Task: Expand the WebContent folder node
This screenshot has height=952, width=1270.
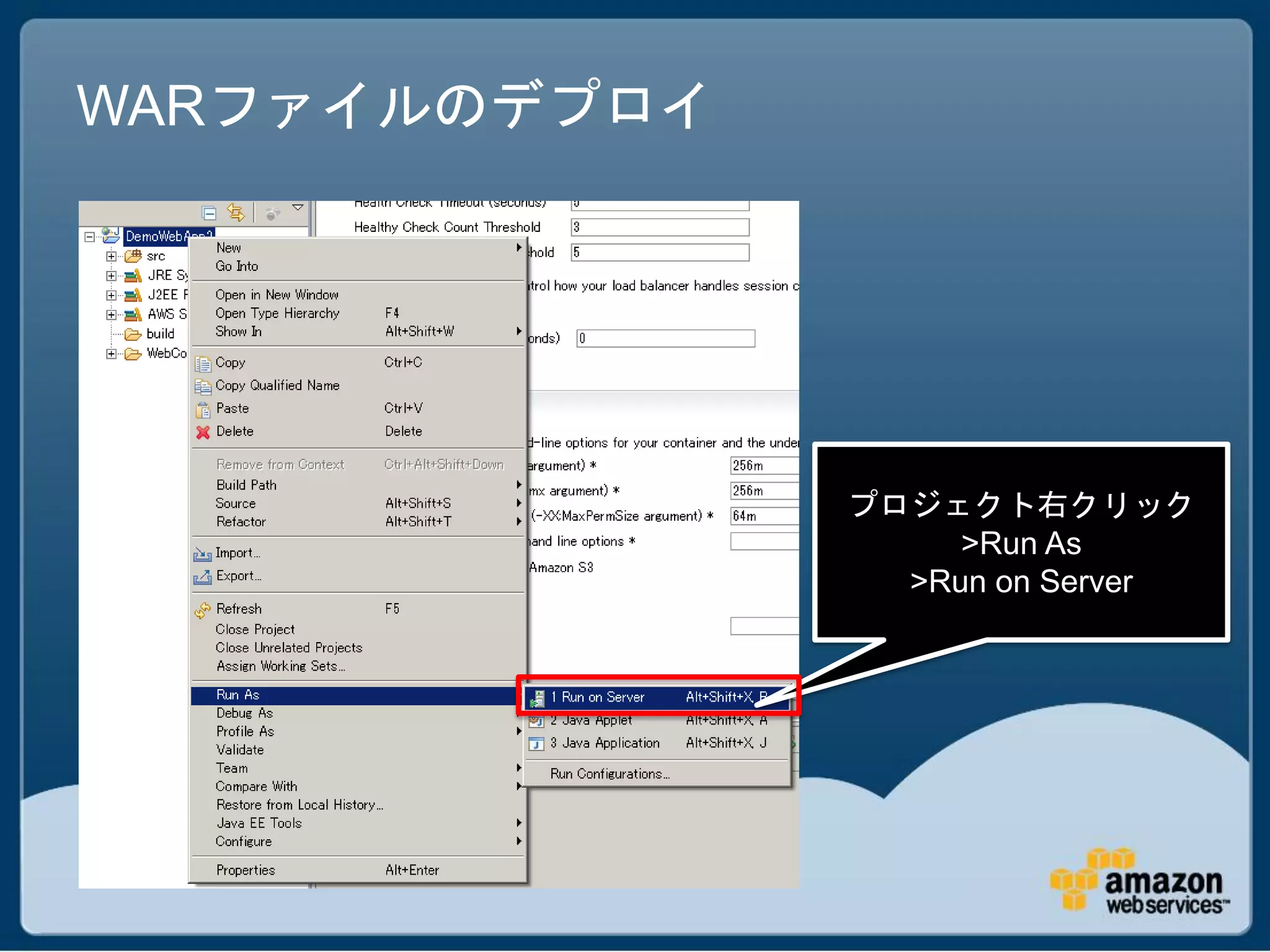Action: (x=111, y=354)
